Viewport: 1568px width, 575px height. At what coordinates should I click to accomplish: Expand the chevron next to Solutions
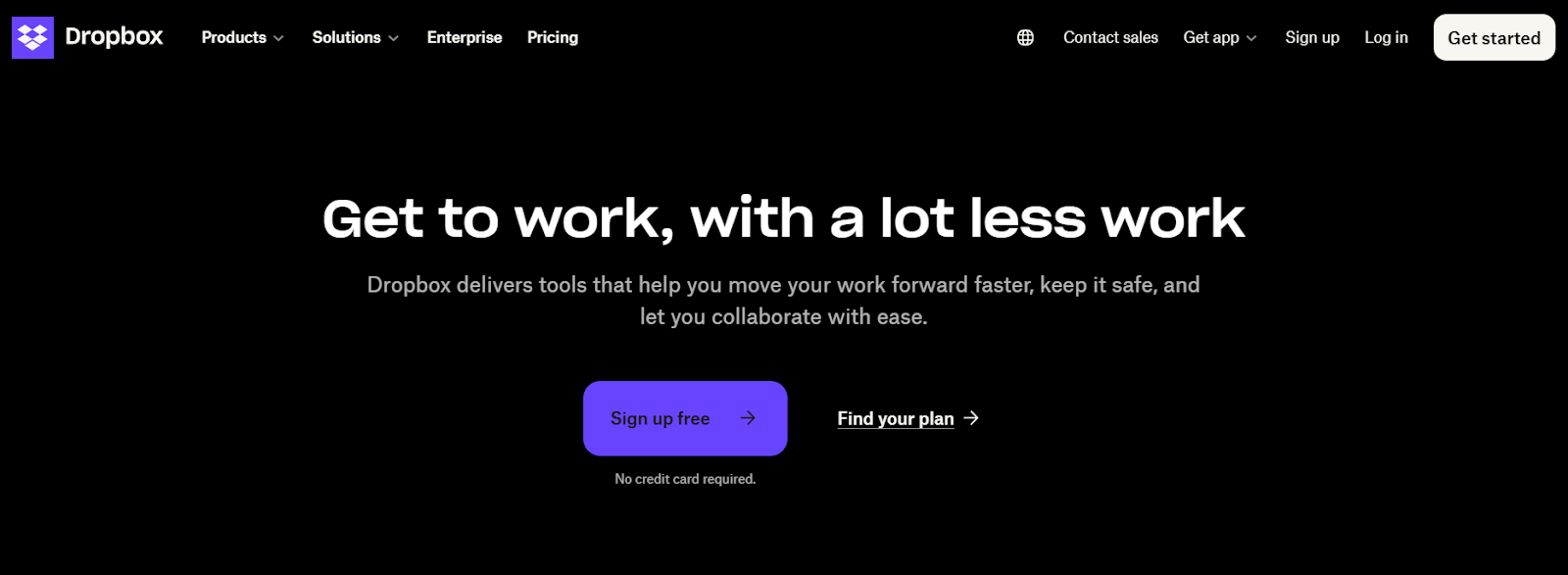[x=394, y=38]
